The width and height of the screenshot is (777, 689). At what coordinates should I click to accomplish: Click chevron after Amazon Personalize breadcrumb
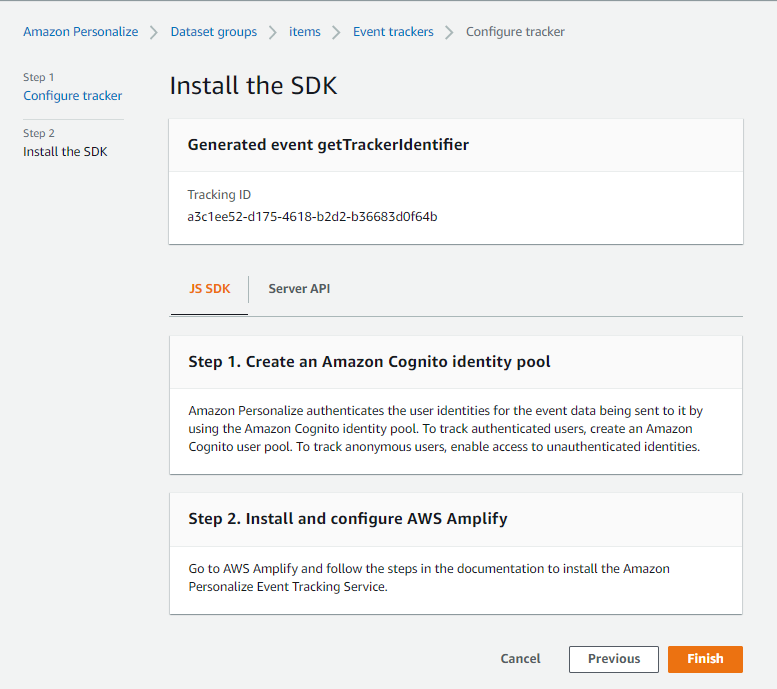[x=154, y=32]
